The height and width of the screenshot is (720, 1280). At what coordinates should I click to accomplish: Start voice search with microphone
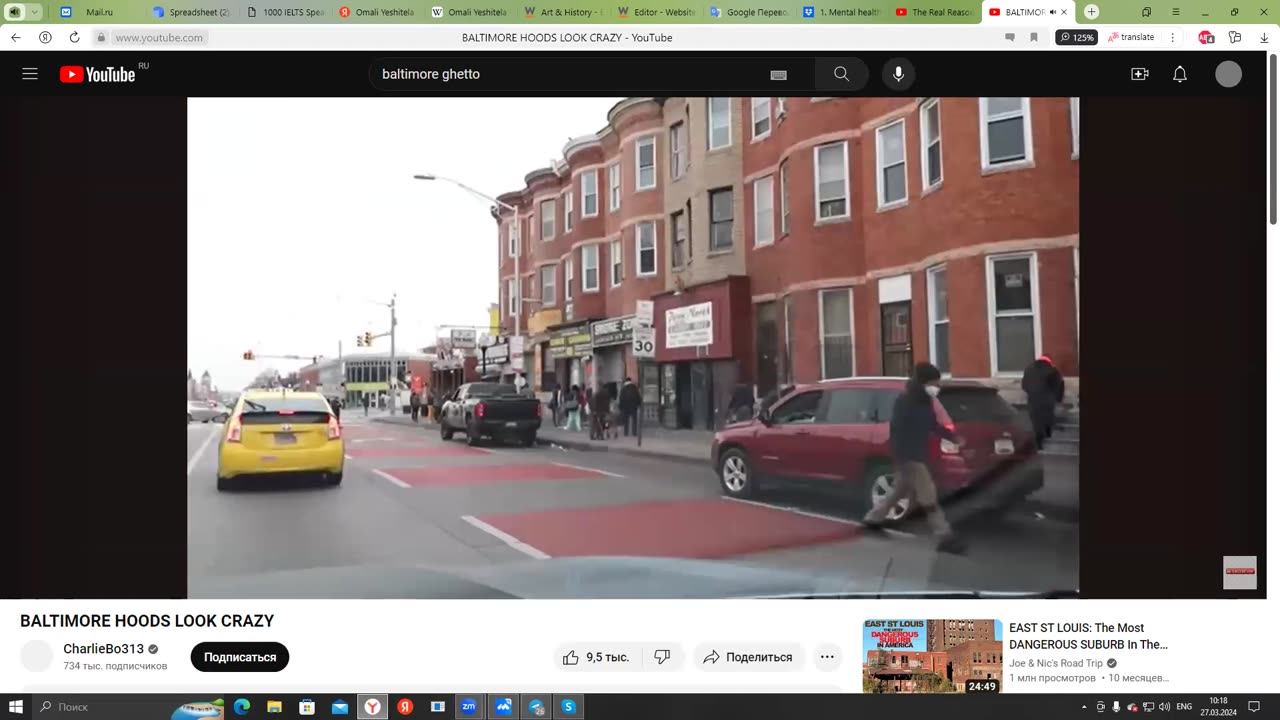click(898, 74)
